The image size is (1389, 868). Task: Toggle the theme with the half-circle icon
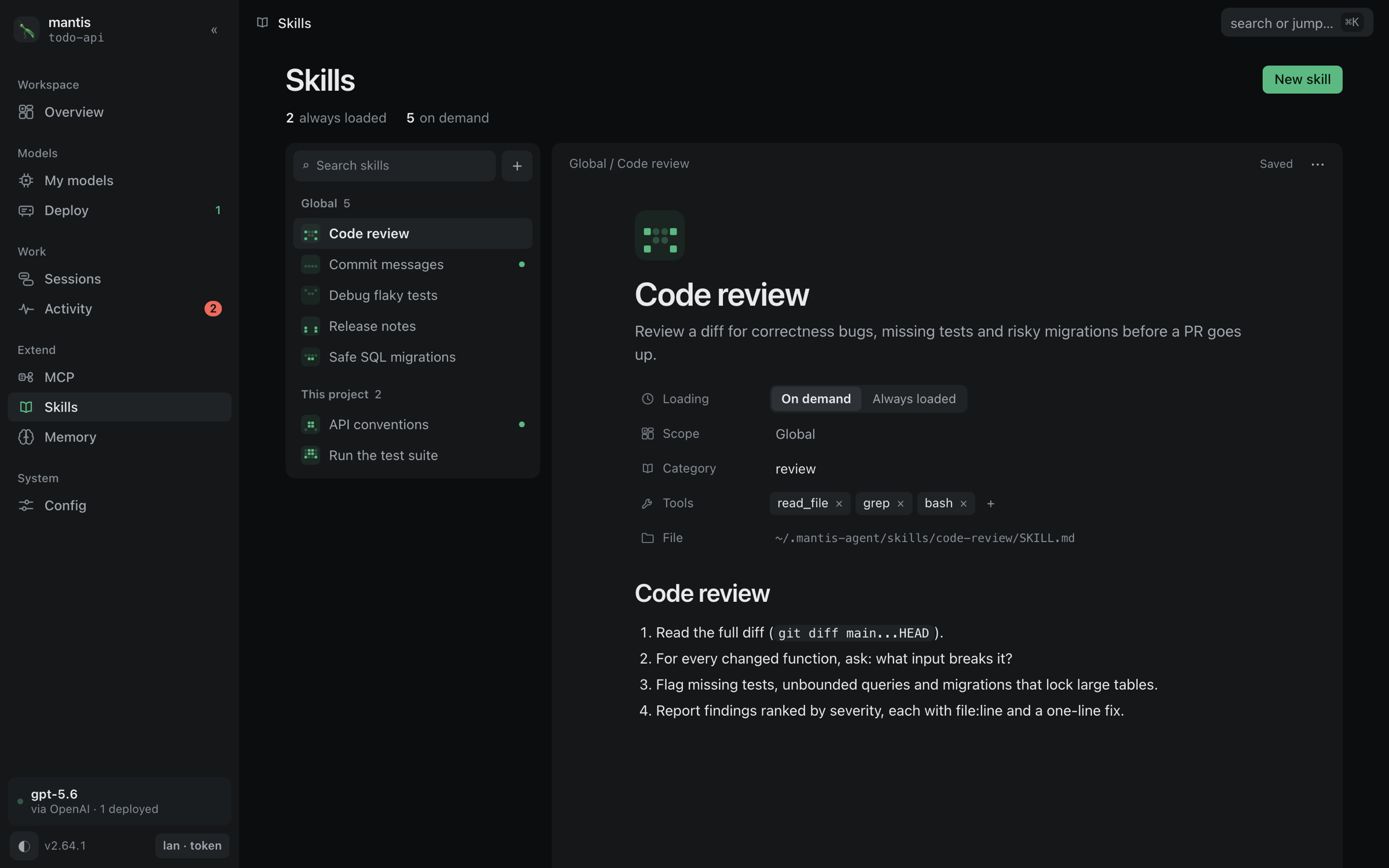click(24, 845)
